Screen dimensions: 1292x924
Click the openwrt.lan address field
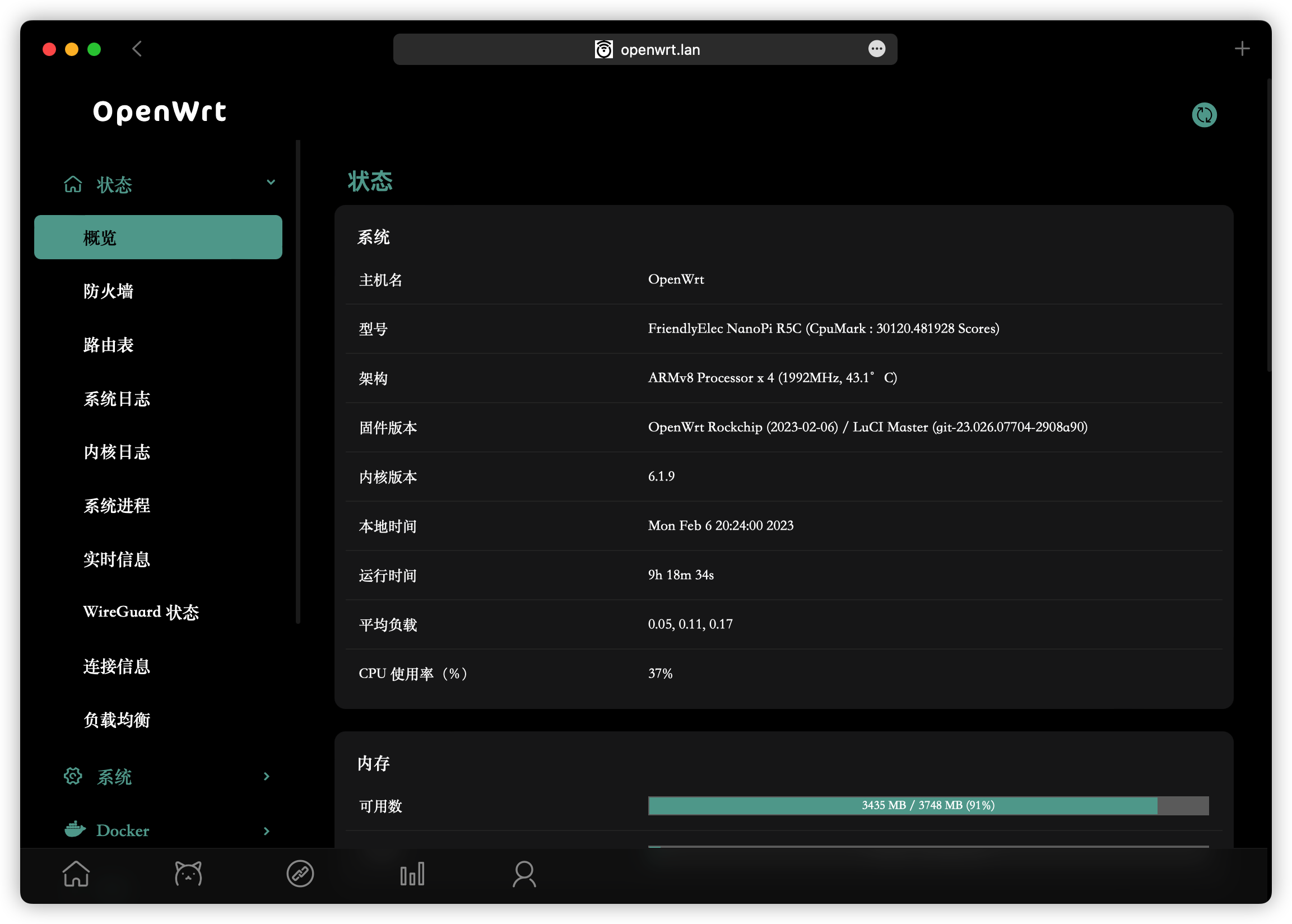coord(660,49)
